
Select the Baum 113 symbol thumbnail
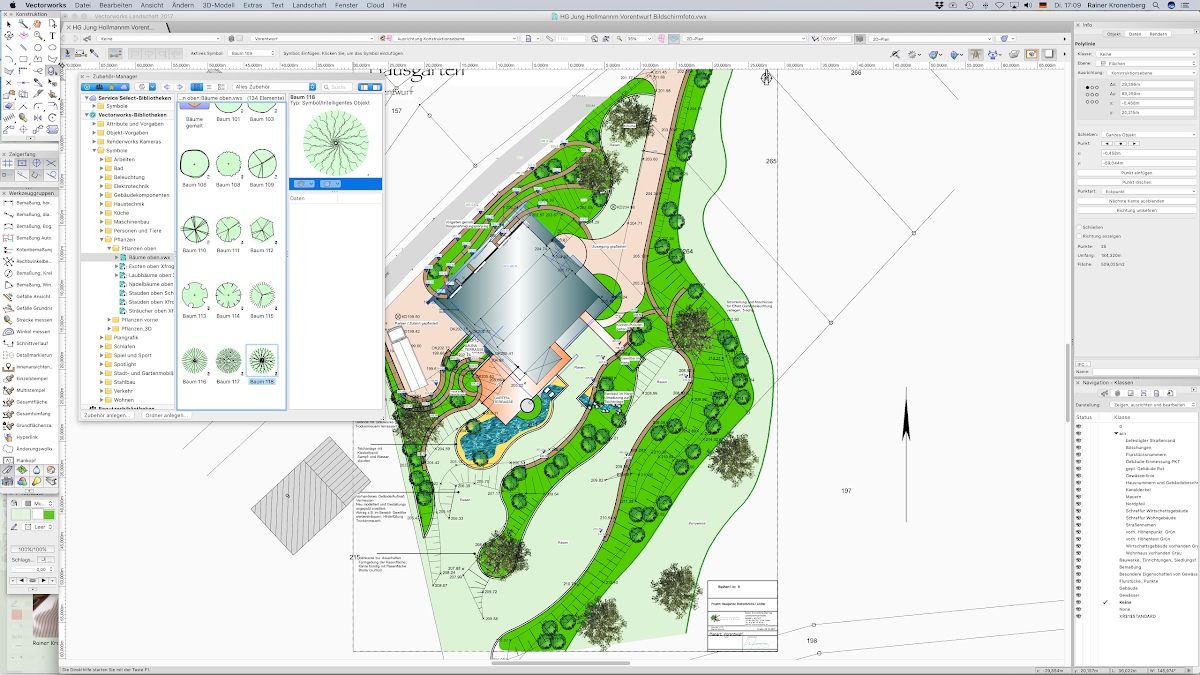click(195, 295)
